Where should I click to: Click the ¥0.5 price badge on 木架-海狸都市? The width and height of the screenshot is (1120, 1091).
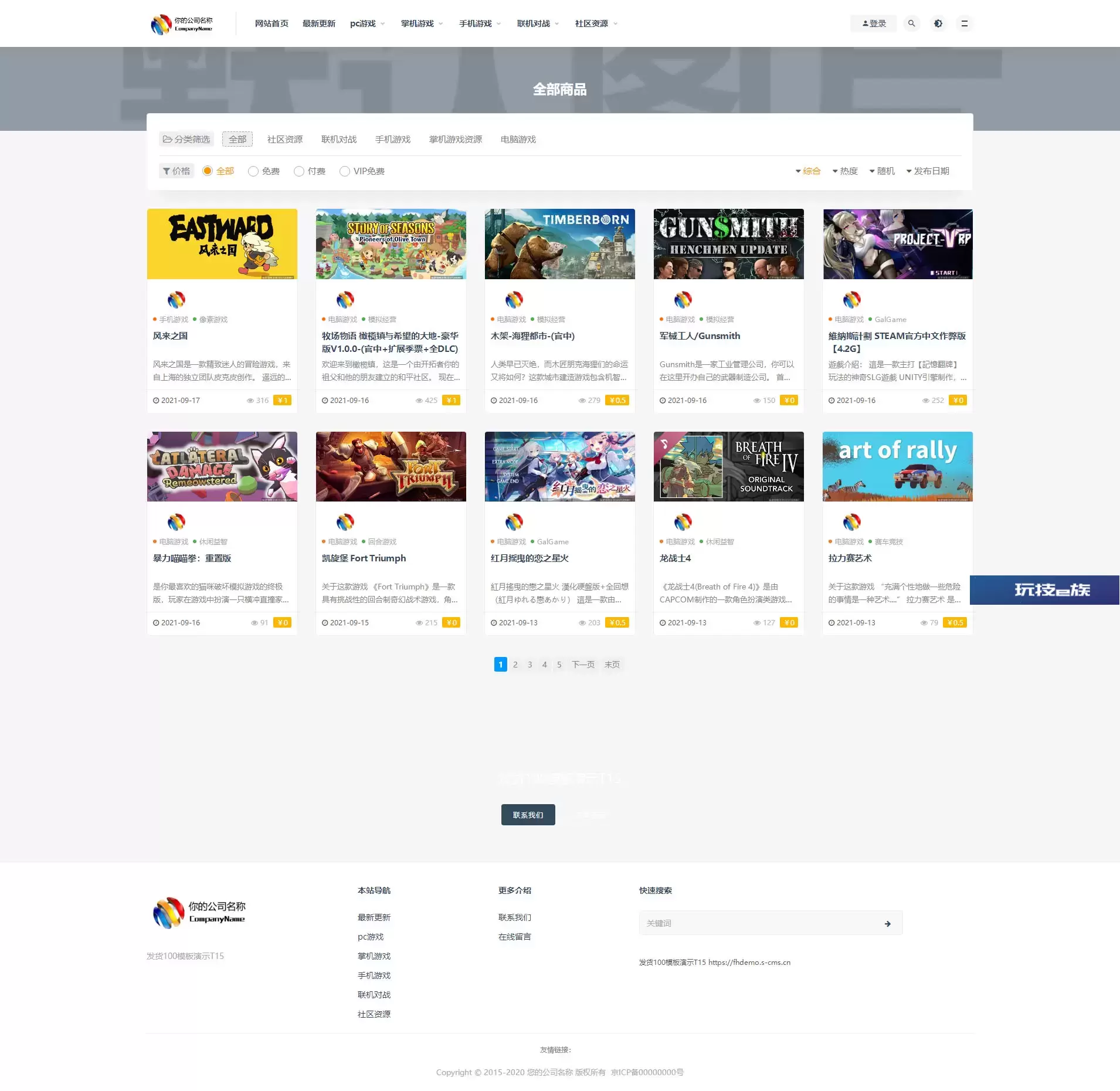pyautogui.click(x=617, y=401)
